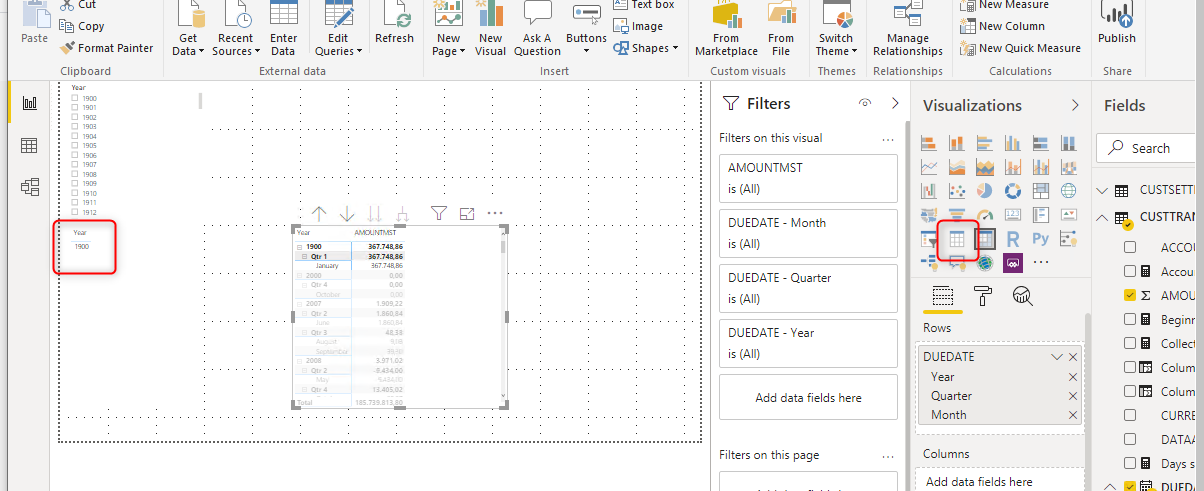This screenshot has width=1204, height=491.
Task: Check the CURRE... field checkbox
Action: coord(1130,415)
